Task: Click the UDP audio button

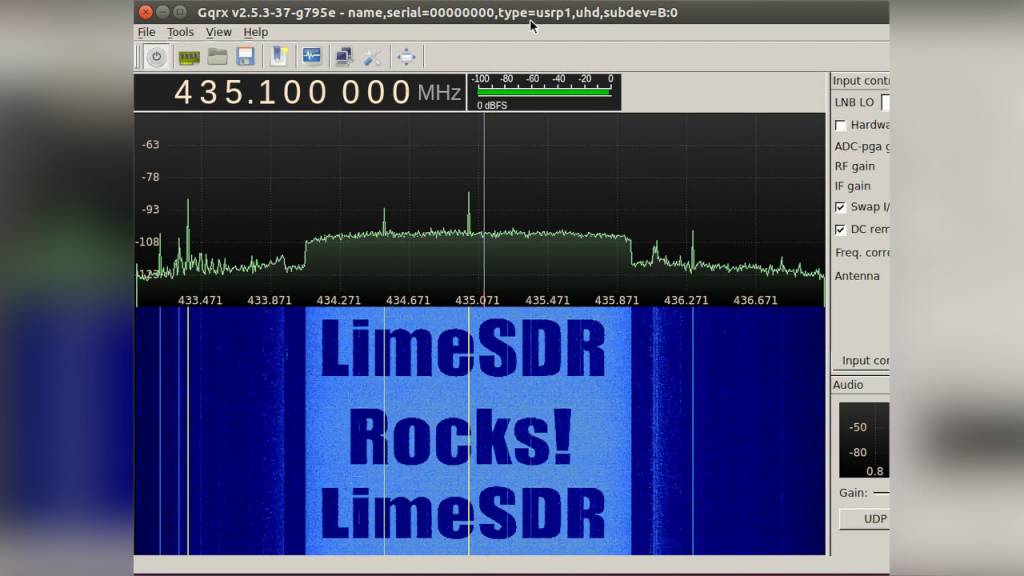Action: [x=864, y=519]
